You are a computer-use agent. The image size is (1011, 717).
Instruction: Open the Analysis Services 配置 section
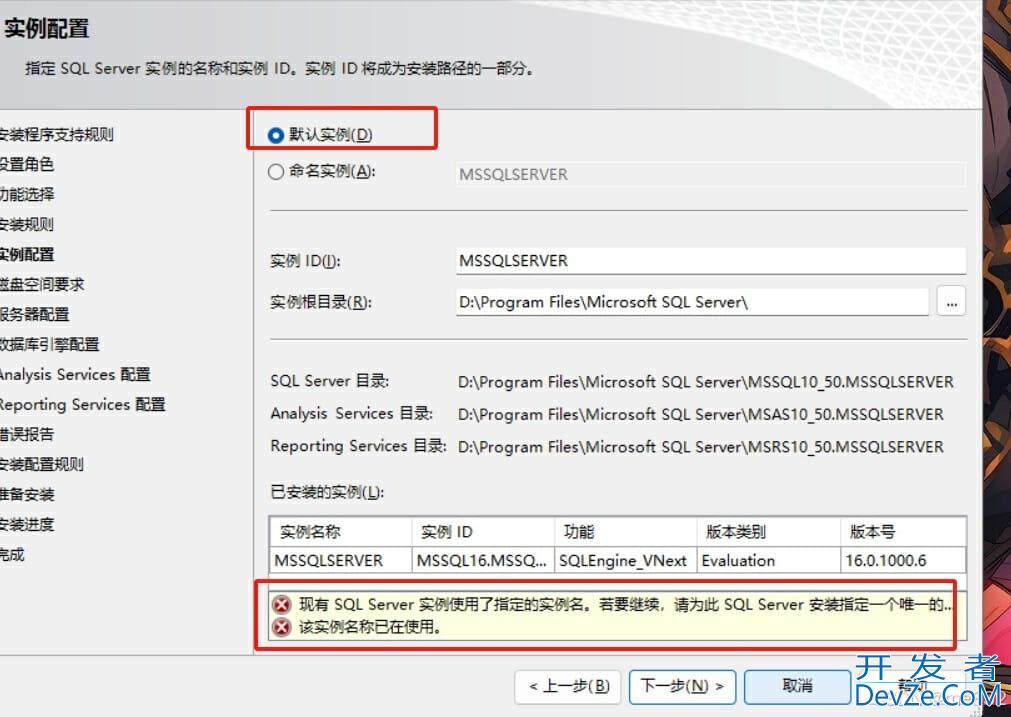tap(65, 374)
